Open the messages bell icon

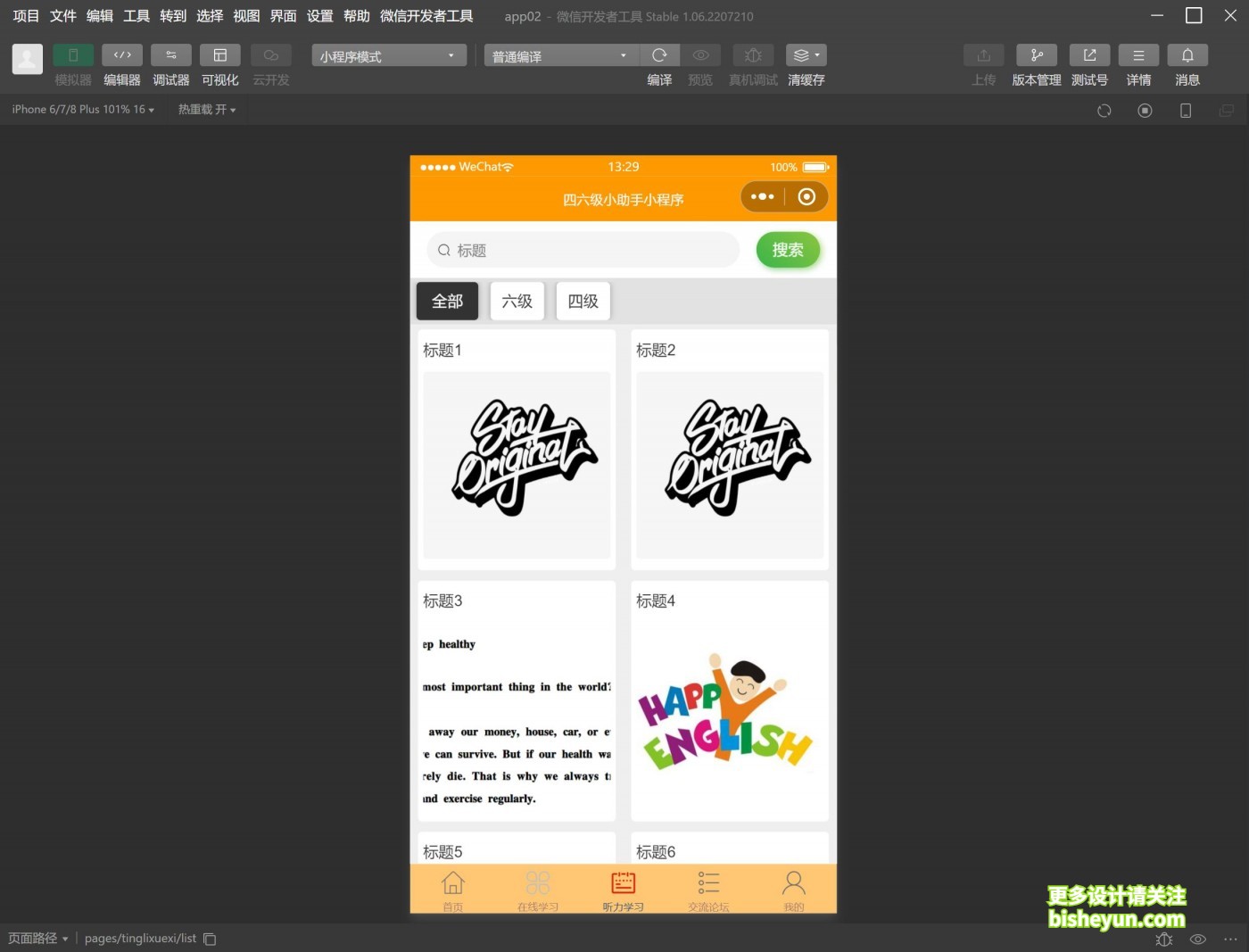point(1187,55)
